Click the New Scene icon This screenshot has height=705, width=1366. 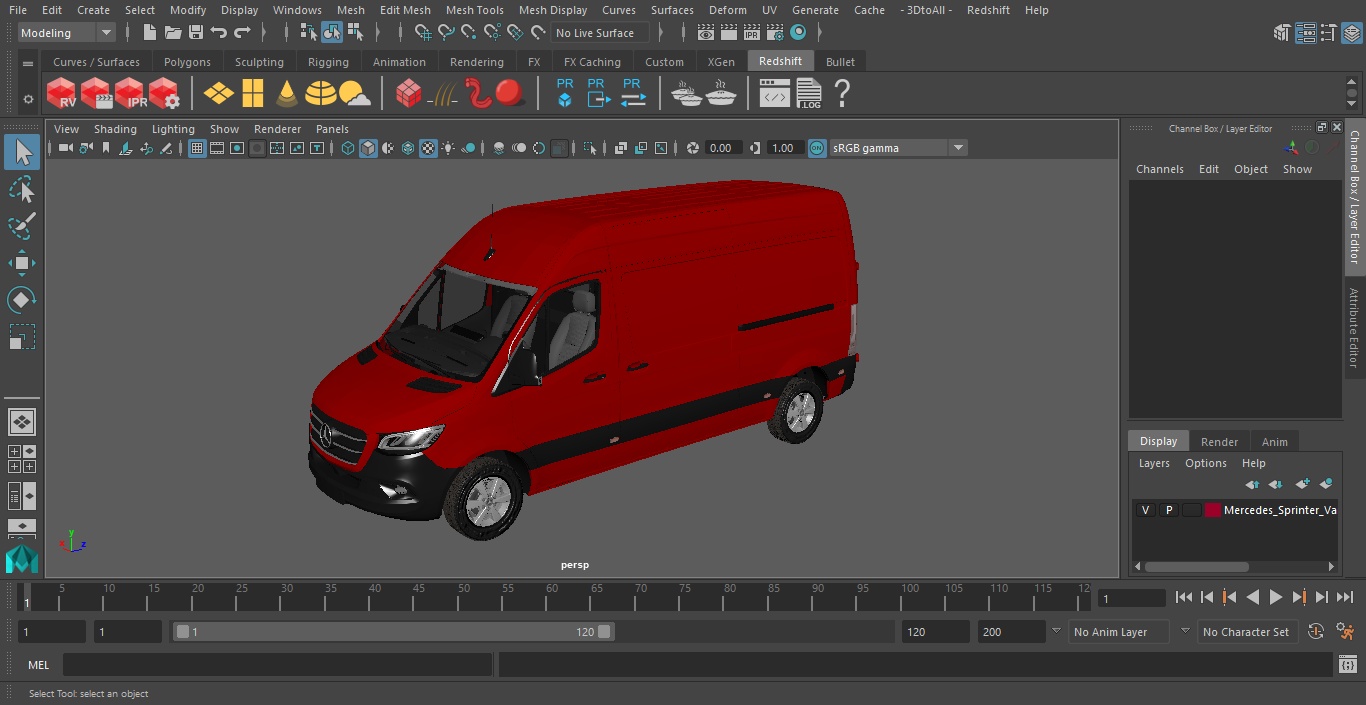[149, 32]
